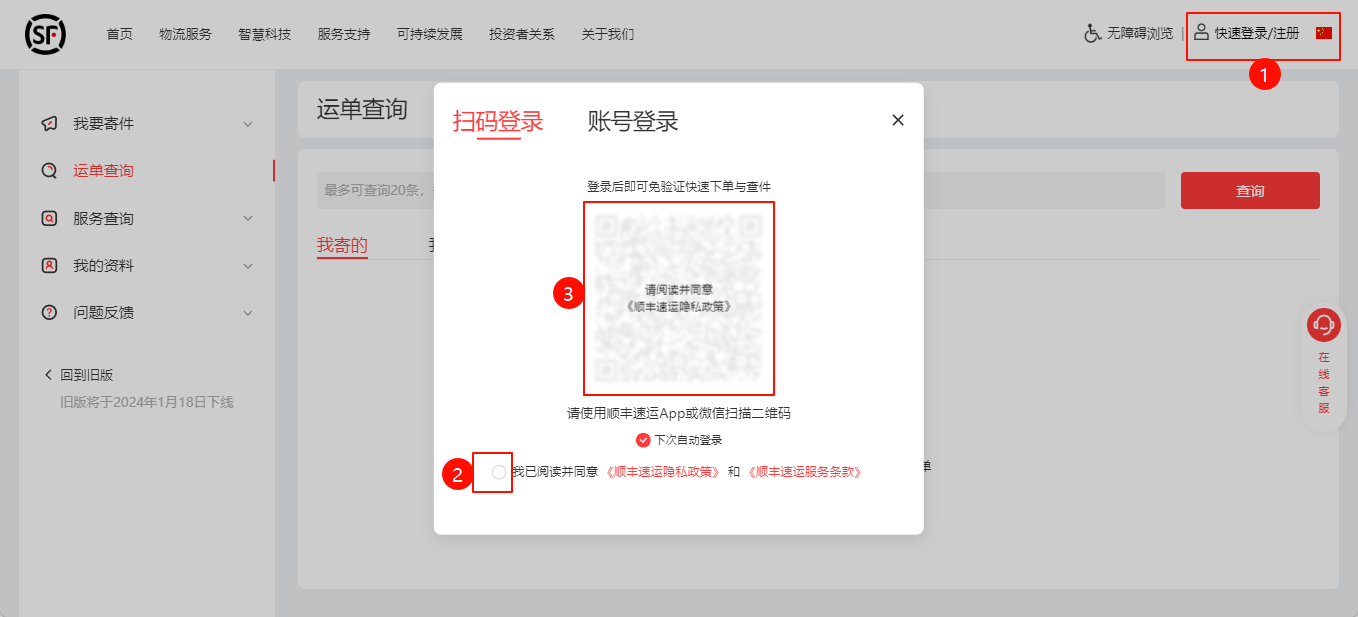Click the 服务查询 sidebar icon
This screenshot has height=617, width=1358.
pyautogui.click(x=49, y=218)
